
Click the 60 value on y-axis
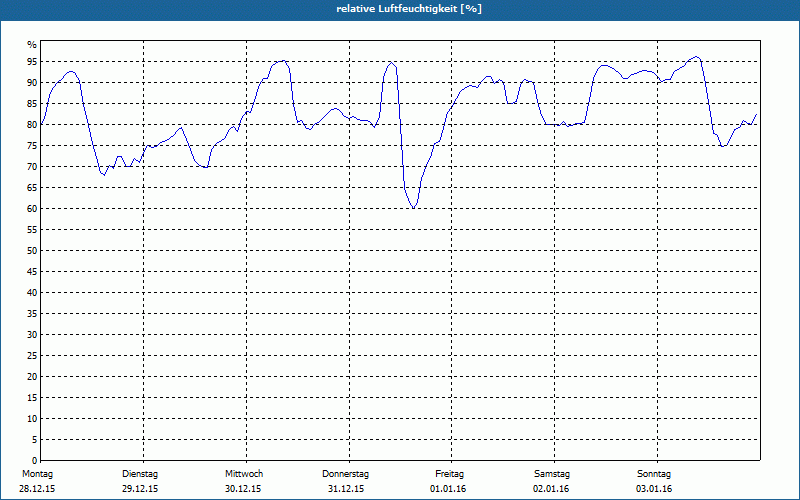pyautogui.click(x=32, y=209)
